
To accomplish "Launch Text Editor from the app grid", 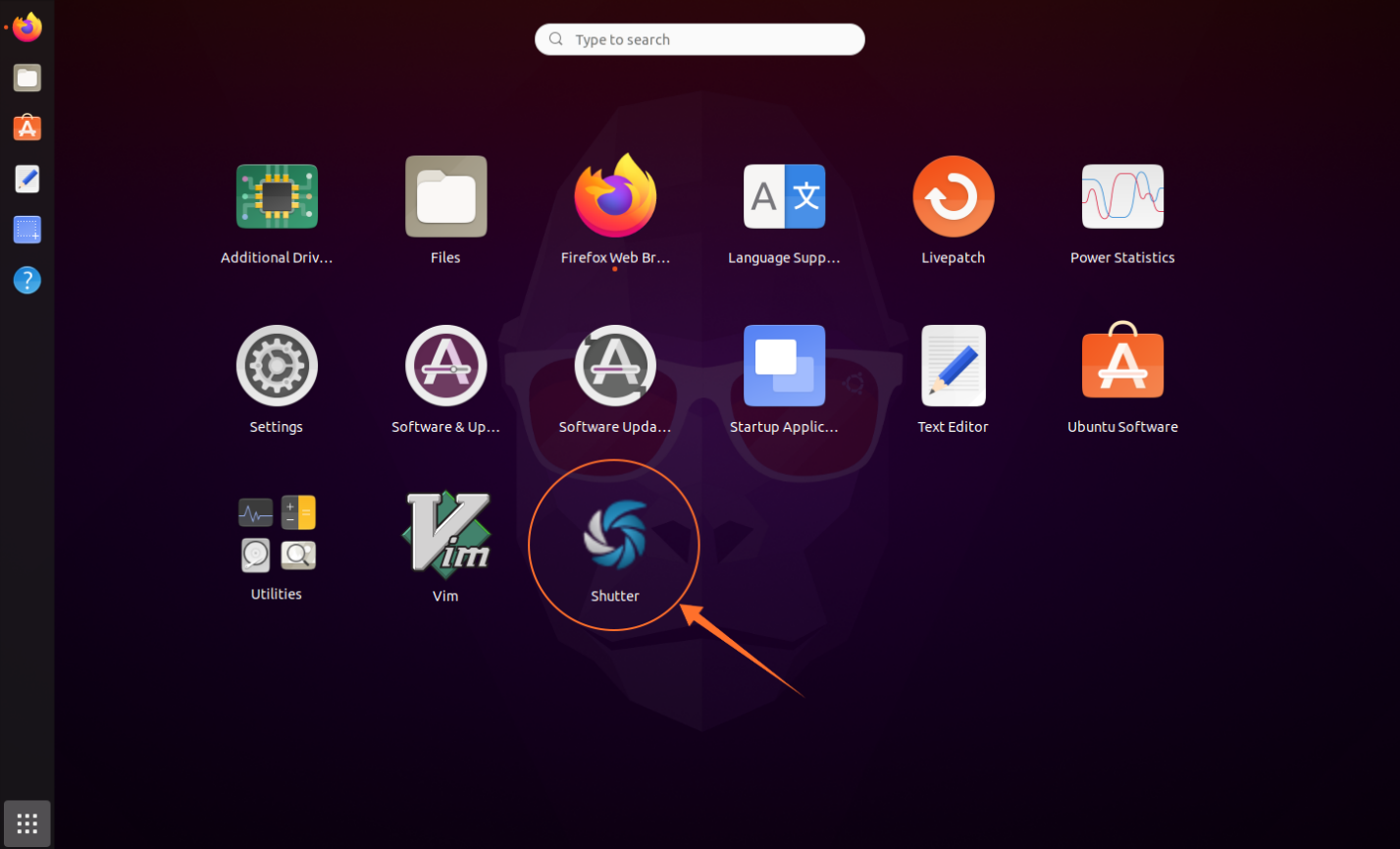I will click(954, 365).
